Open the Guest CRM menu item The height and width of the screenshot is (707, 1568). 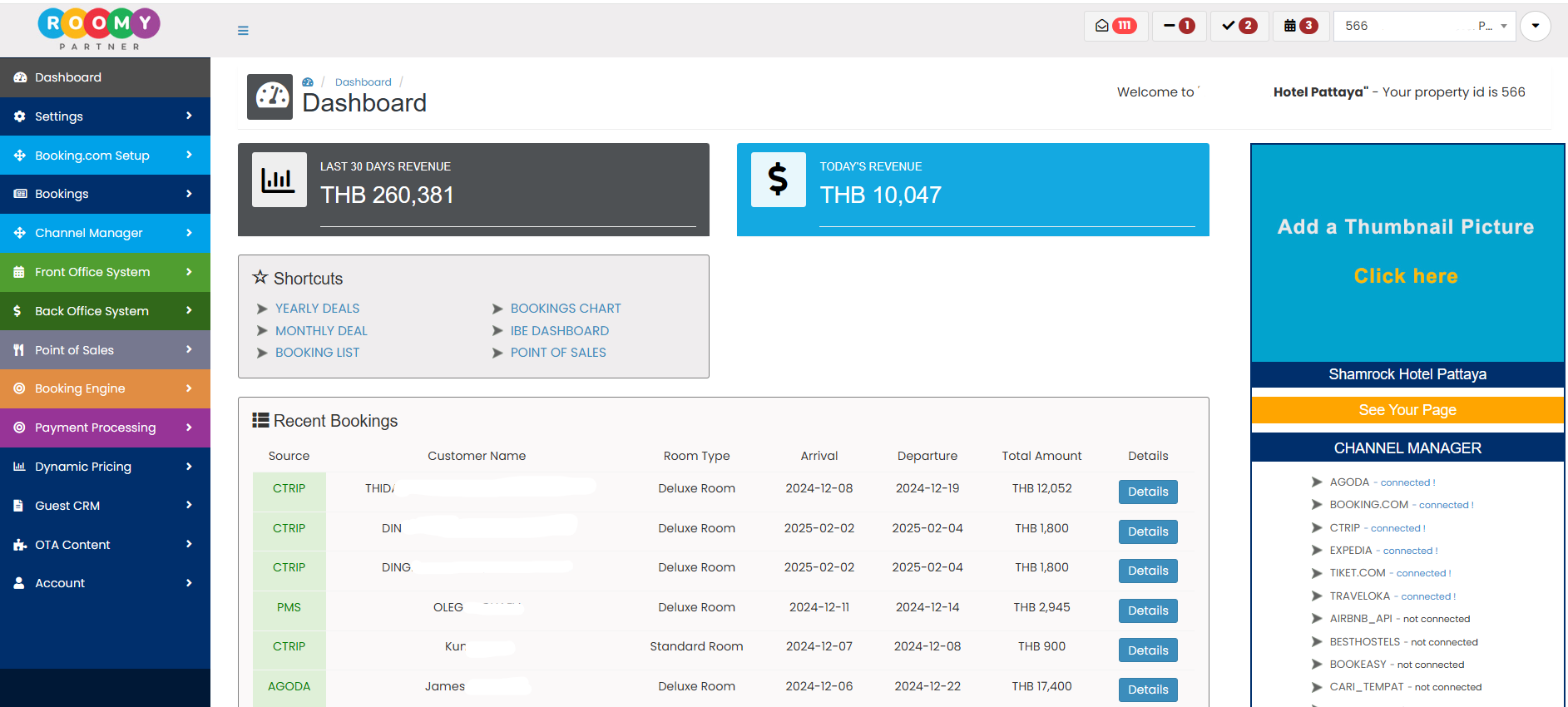pos(105,506)
